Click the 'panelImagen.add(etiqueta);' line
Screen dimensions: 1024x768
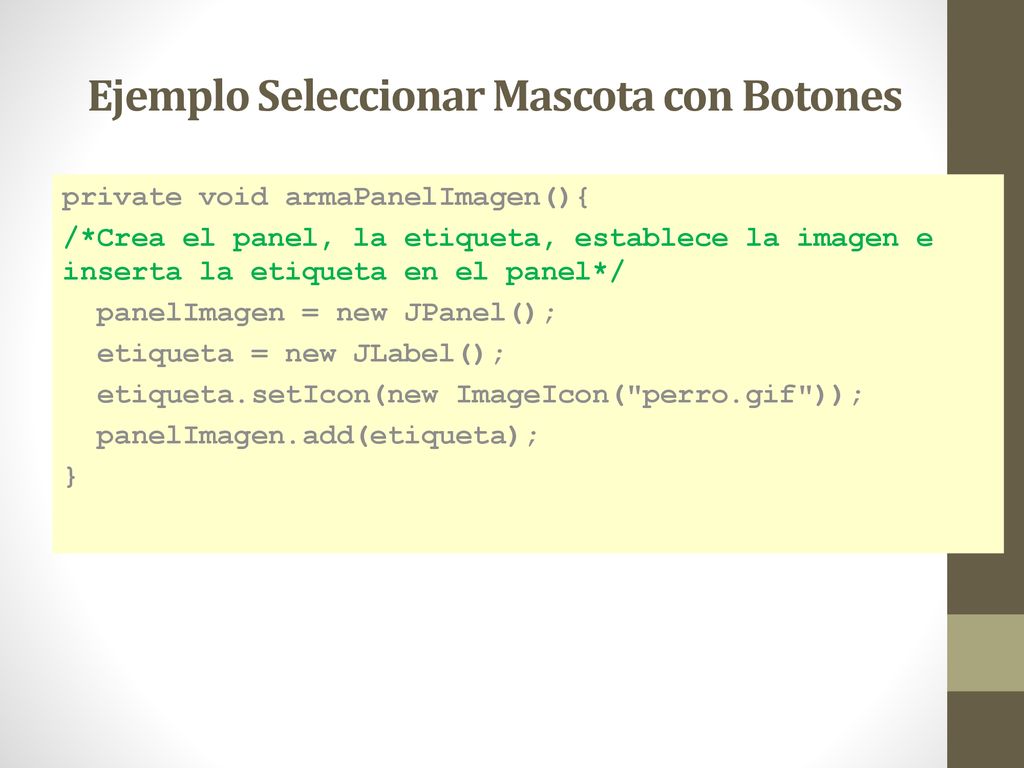(317, 436)
